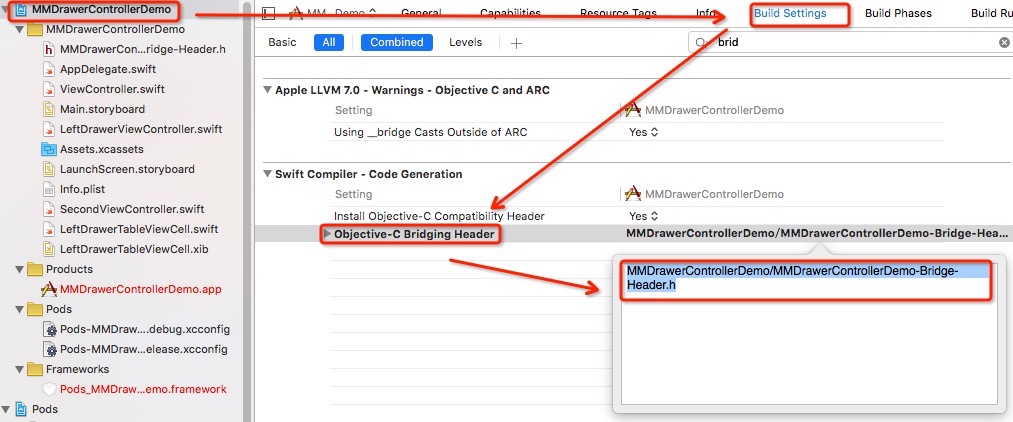
Task: Click the Frameworks folder icon
Action: (34, 370)
